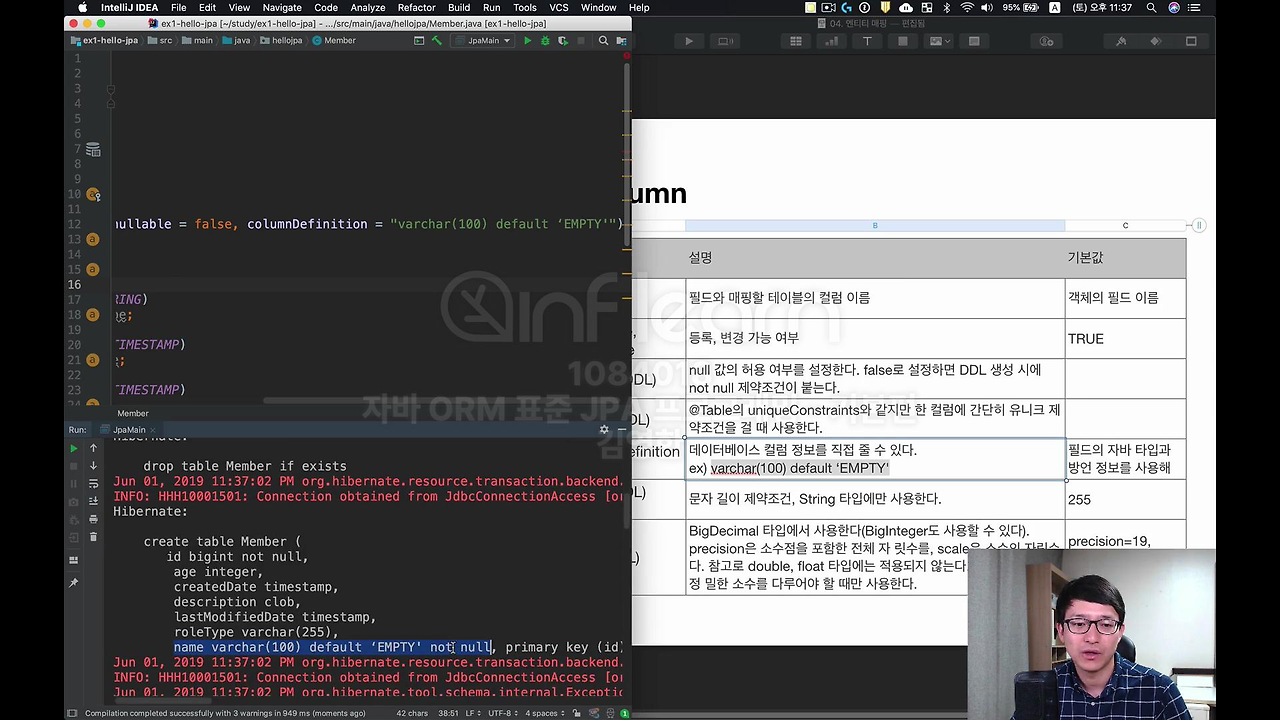The width and height of the screenshot is (1280, 720).
Task: Click up-arrow stack trace icon in Run panel
Action: pos(93,448)
